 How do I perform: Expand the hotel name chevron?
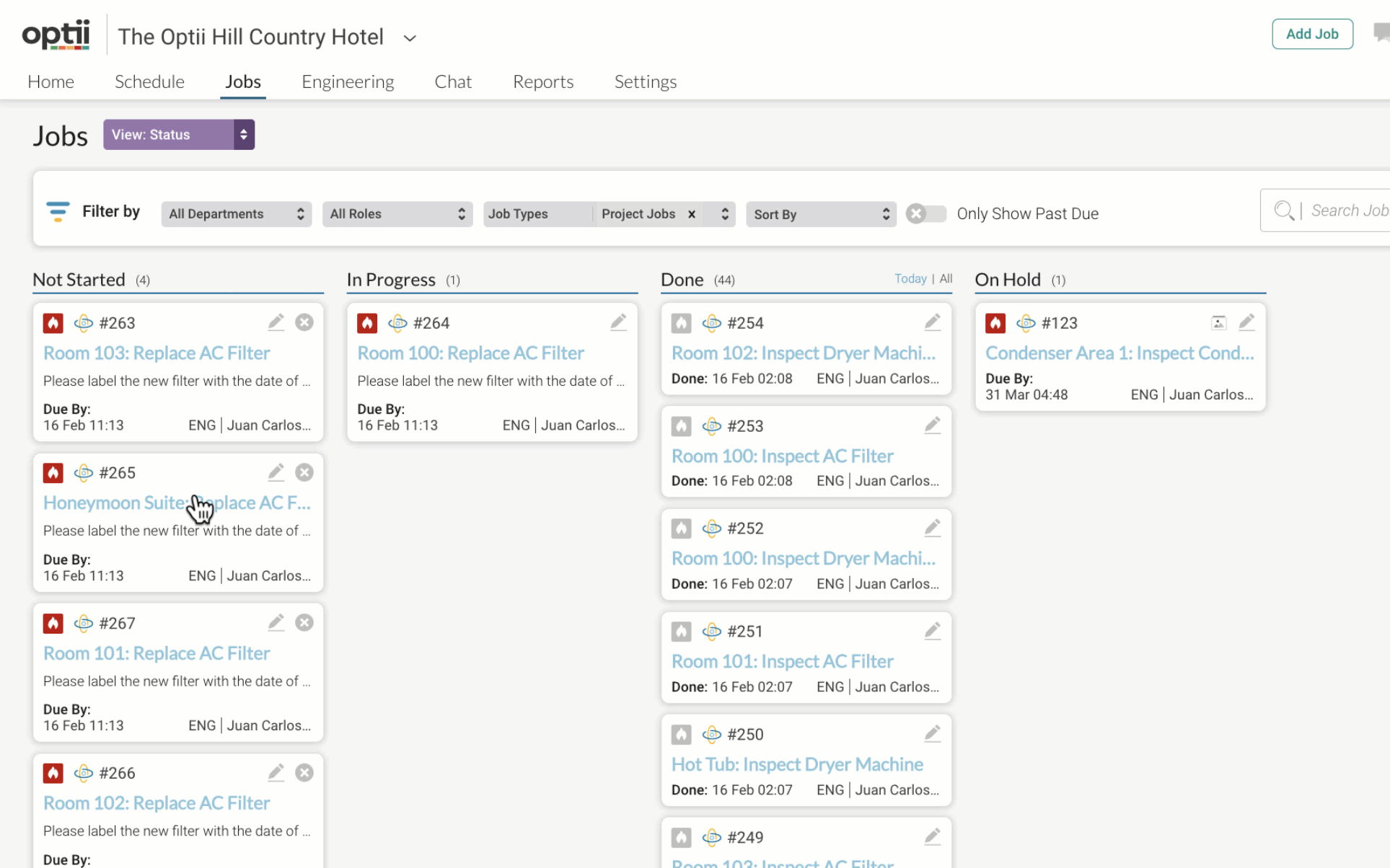[x=410, y=38]
